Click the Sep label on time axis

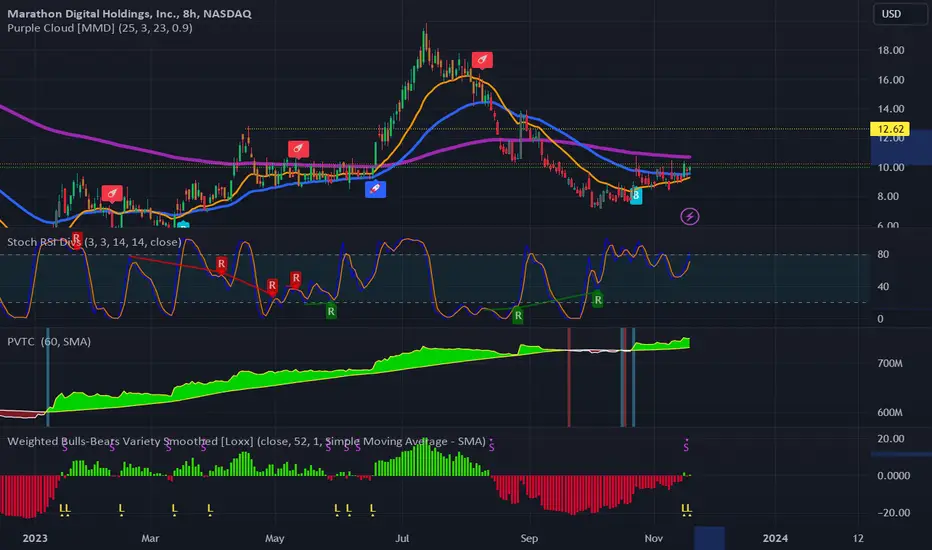(529, 538)
